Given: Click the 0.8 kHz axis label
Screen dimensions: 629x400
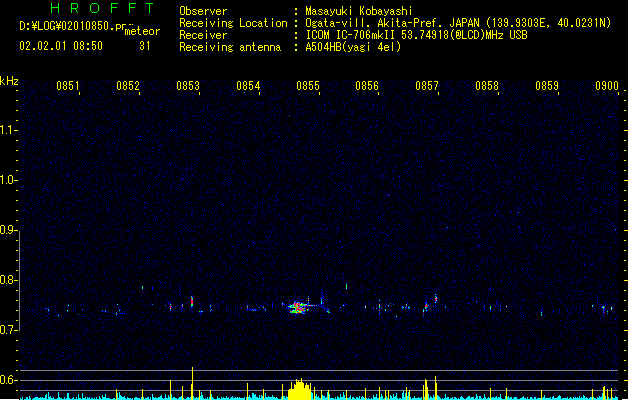Looking at the screenshot, I should 8,280.
